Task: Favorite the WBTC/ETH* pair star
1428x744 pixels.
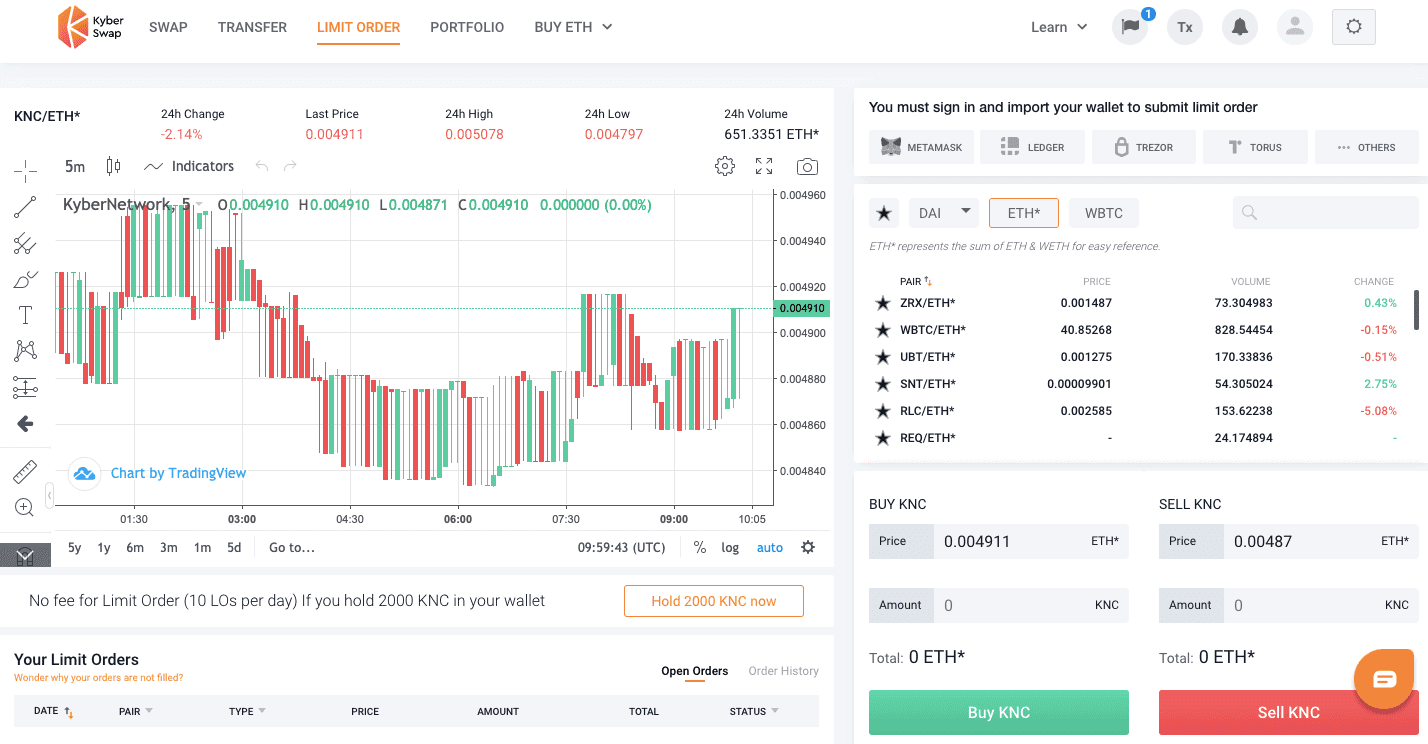Action: point(882,330)
